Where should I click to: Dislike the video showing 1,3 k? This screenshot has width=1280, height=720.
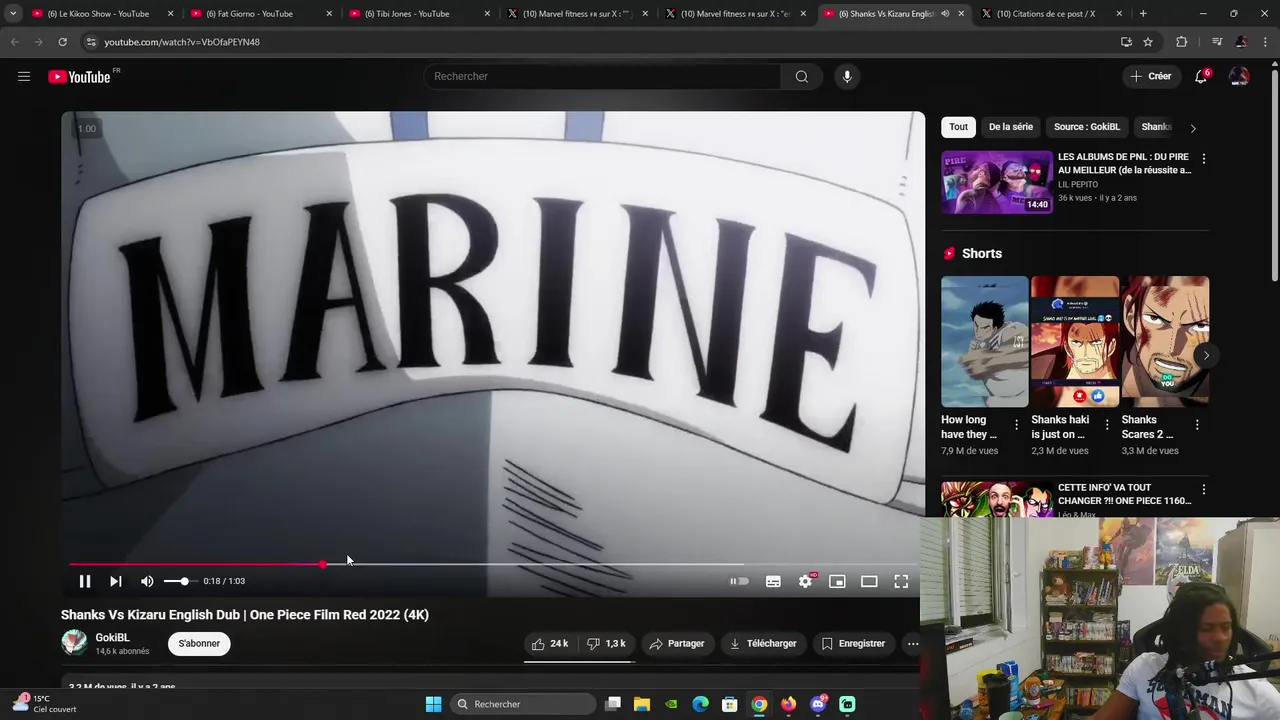606,644
